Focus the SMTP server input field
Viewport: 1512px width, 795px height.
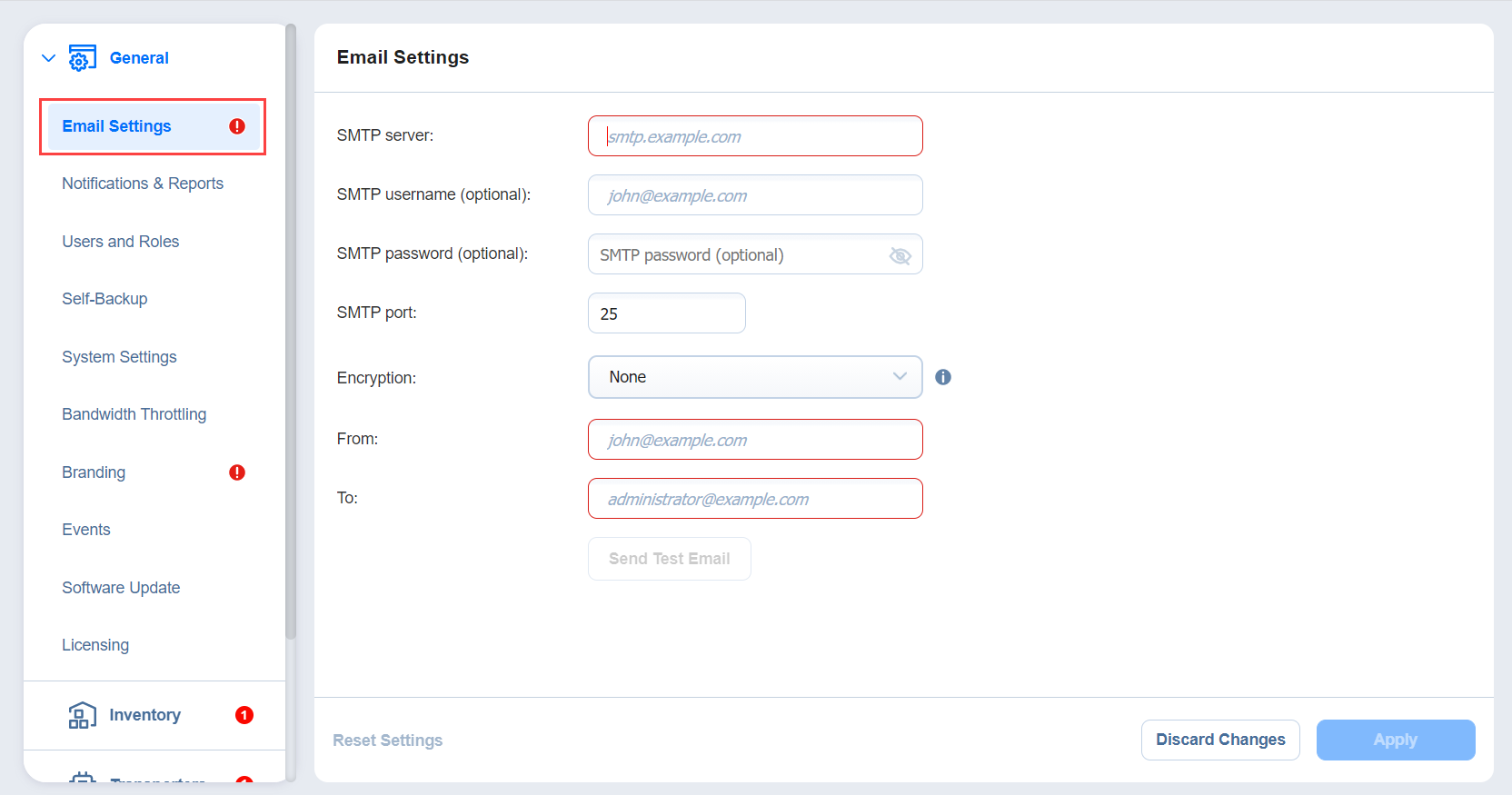click(754, 136)
